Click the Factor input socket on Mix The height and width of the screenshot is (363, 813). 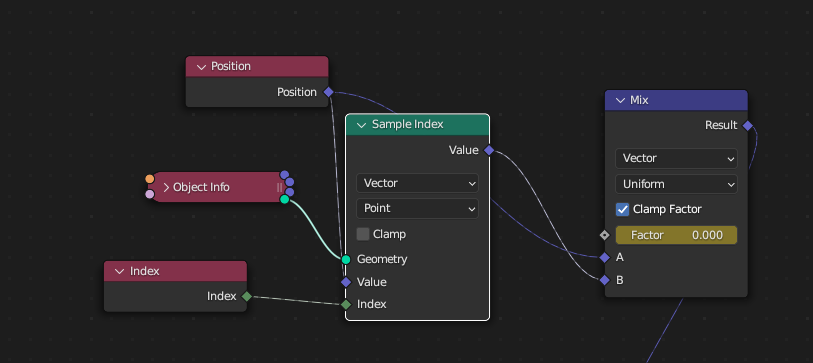[x=604, y=235]
